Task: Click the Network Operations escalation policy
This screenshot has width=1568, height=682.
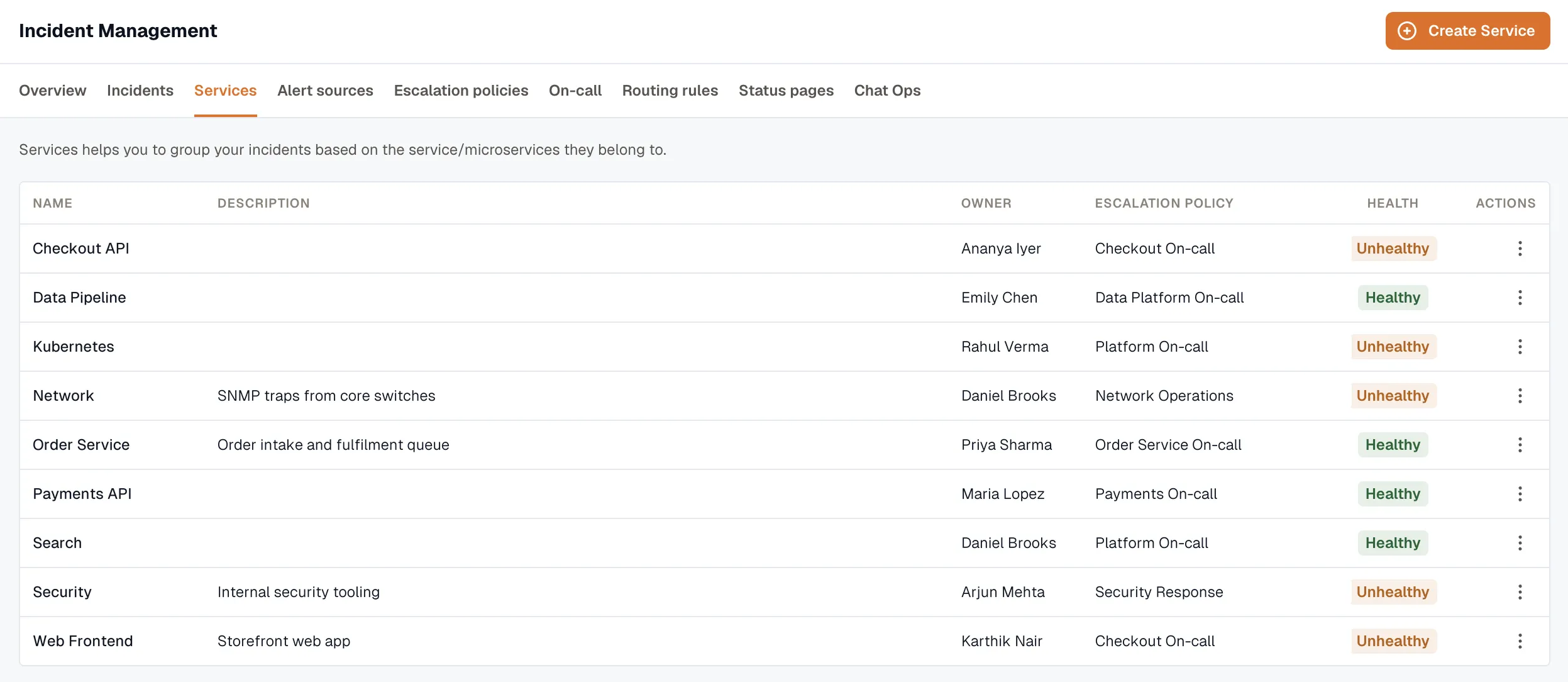Action: tap(1164, 396)
